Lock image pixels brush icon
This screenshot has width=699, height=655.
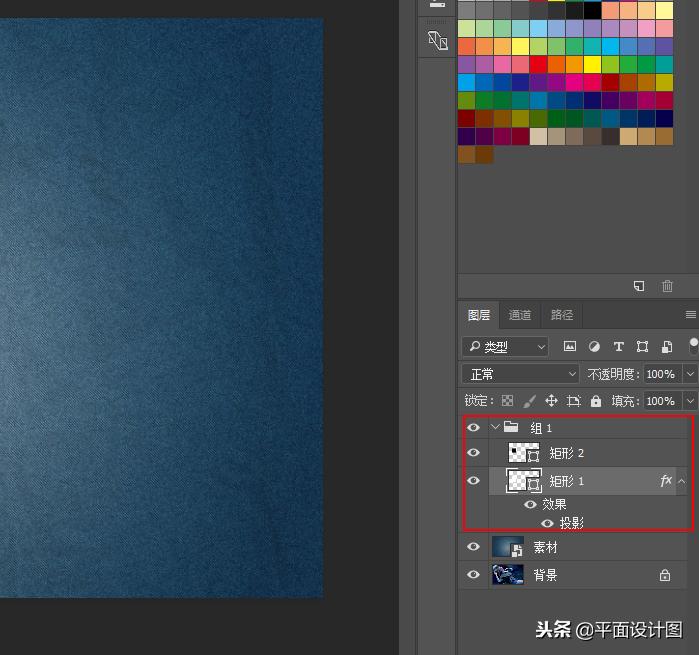529,401
